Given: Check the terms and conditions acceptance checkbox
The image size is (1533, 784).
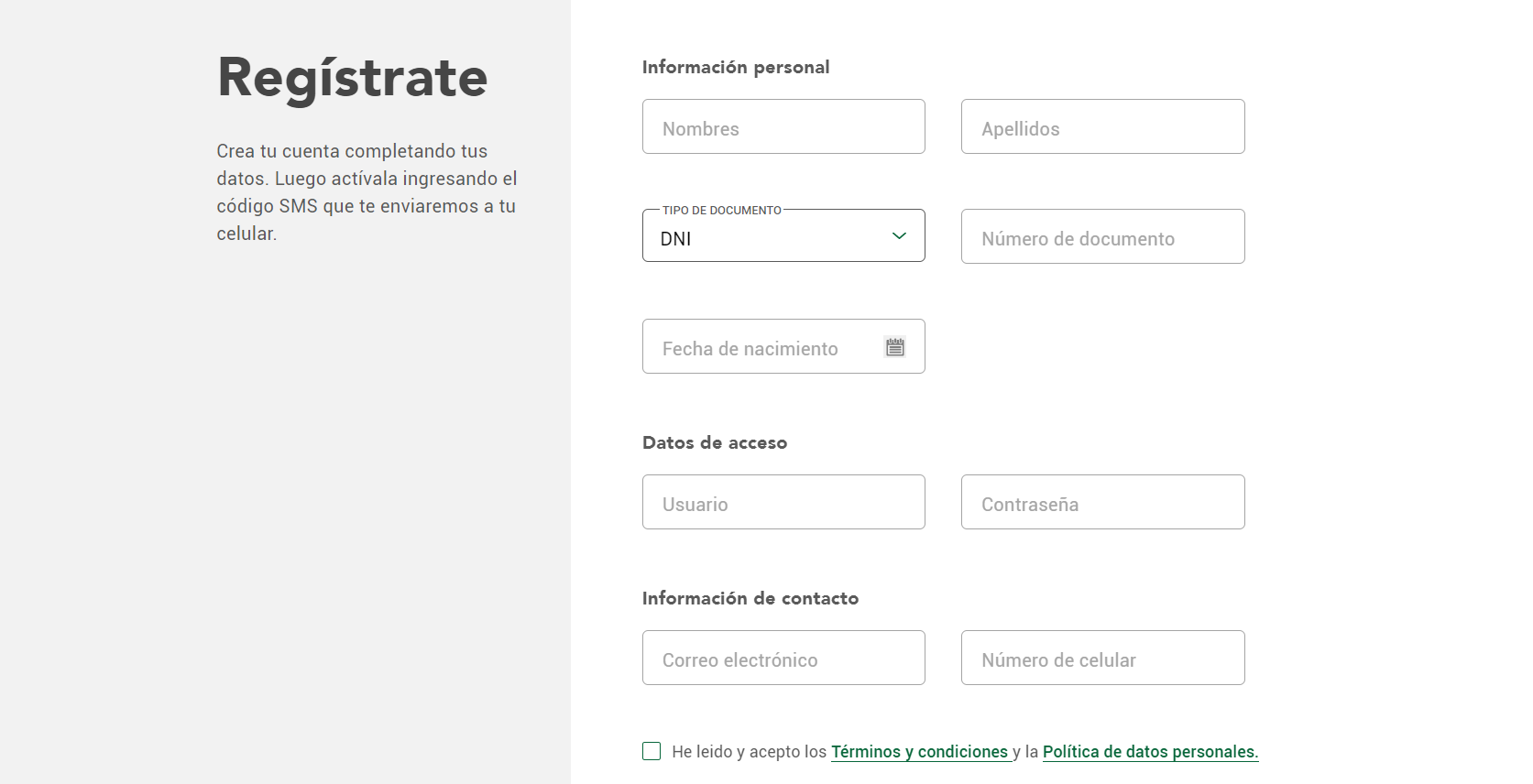Looking at the screenshot, I should point(652,751).
